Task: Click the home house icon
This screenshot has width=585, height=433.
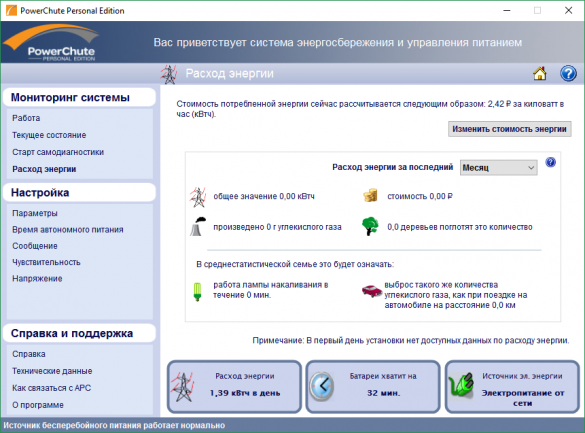Action: point(539,73)
